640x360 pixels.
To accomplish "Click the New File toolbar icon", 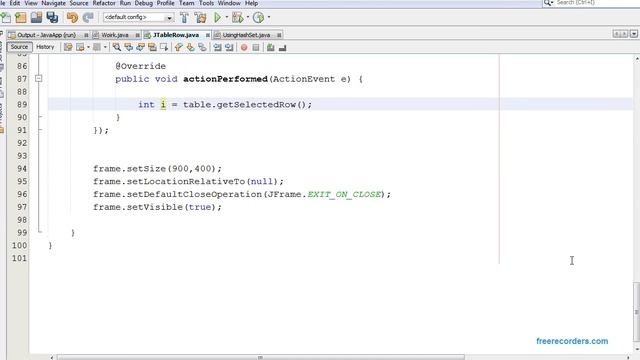I will (x=6, y=18).
